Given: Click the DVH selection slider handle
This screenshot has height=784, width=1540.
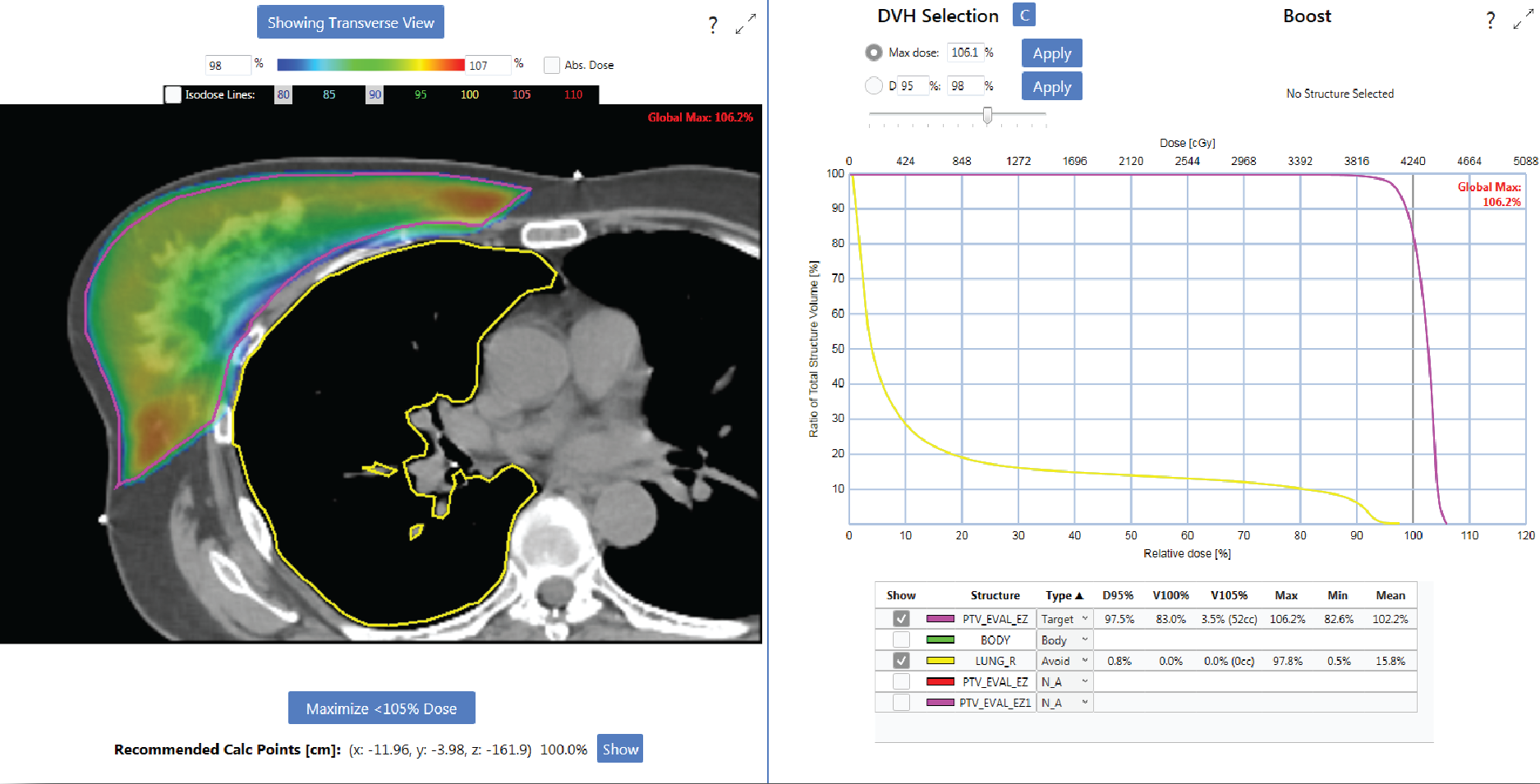Looking at the screenshot, I should [x=987, y=116].
